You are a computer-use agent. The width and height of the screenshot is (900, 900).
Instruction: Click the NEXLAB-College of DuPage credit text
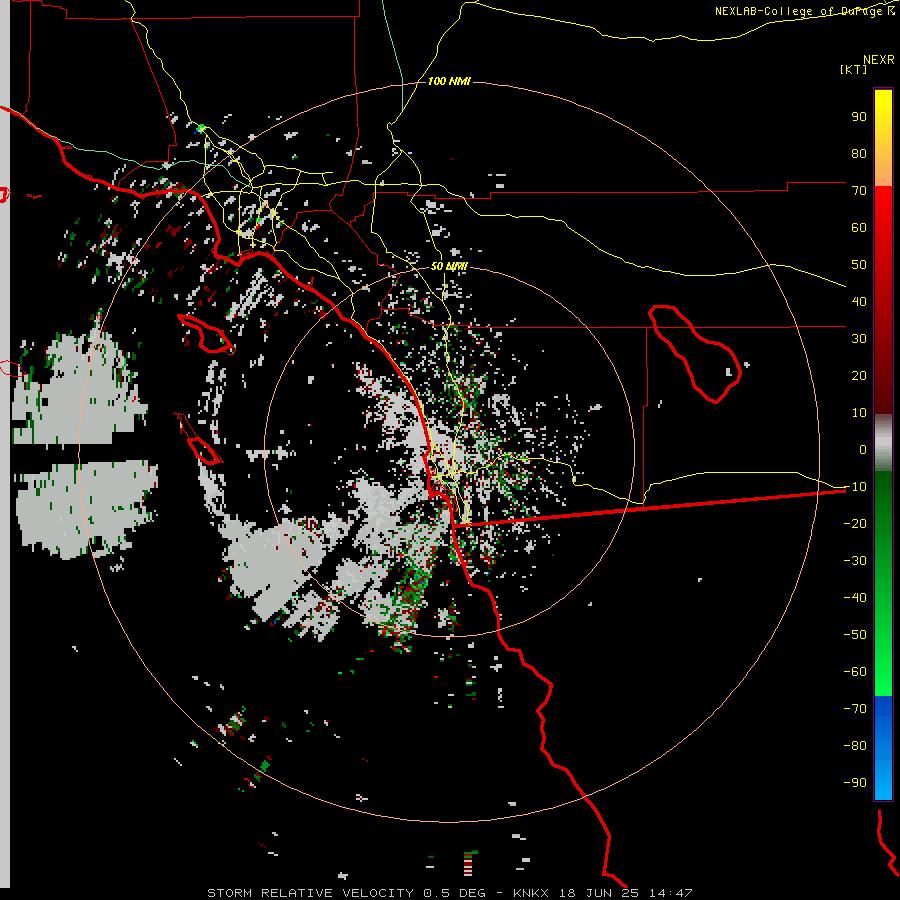(805, 11)
